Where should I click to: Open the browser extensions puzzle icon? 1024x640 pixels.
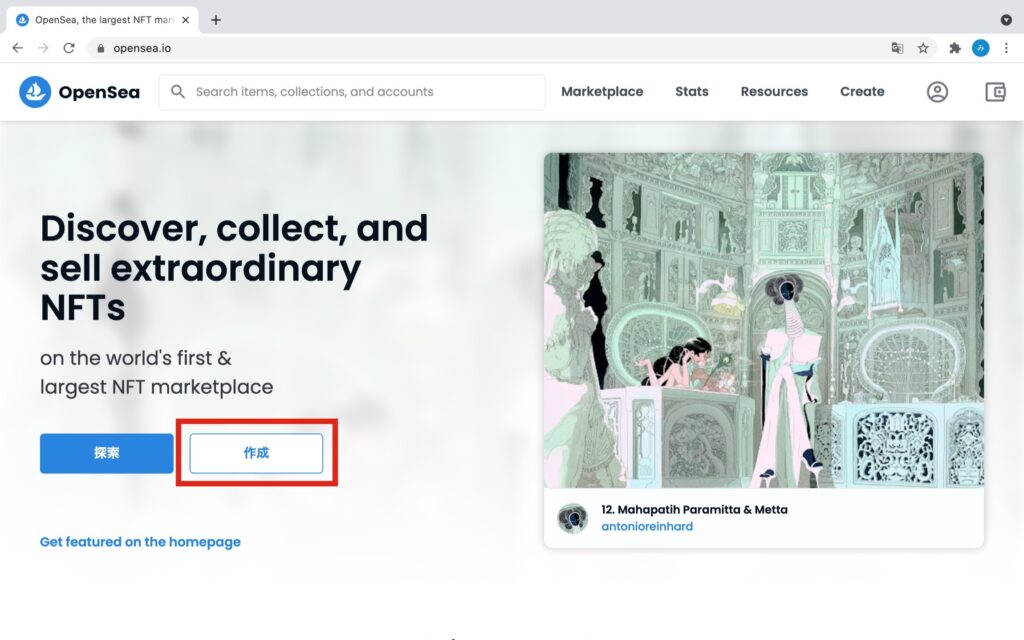(955, 48)
